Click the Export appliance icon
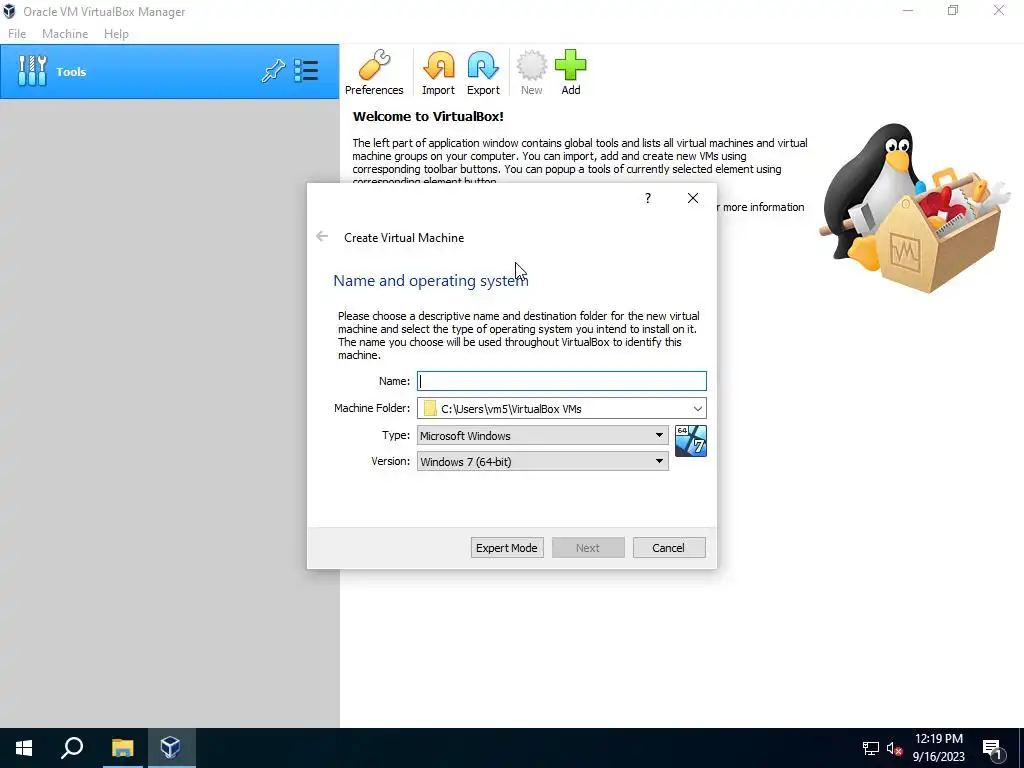Image resolution: width=1024 pixels, height=768 pixels. (x=483, y=72)
